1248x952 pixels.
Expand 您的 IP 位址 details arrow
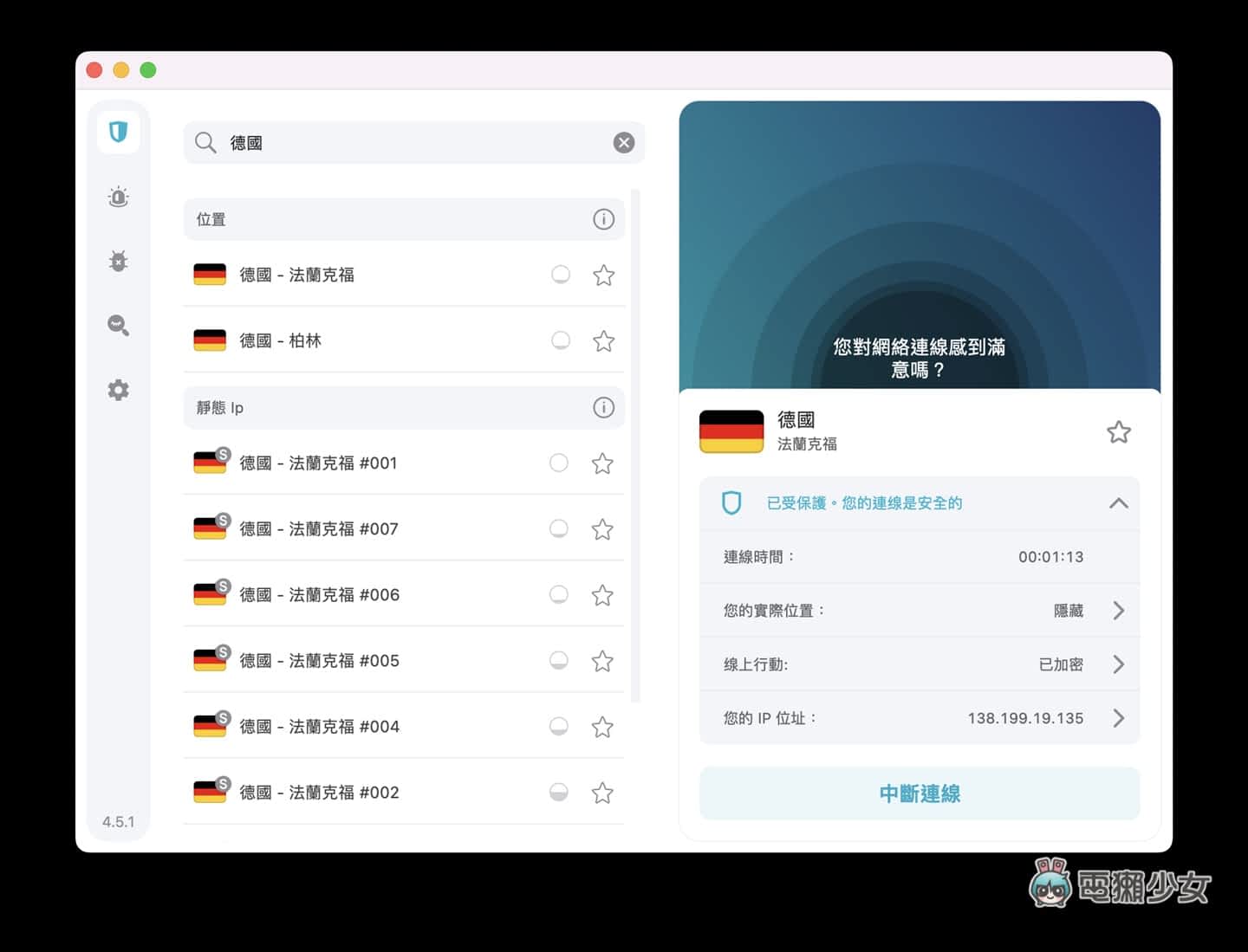[x=1118, y=718]
